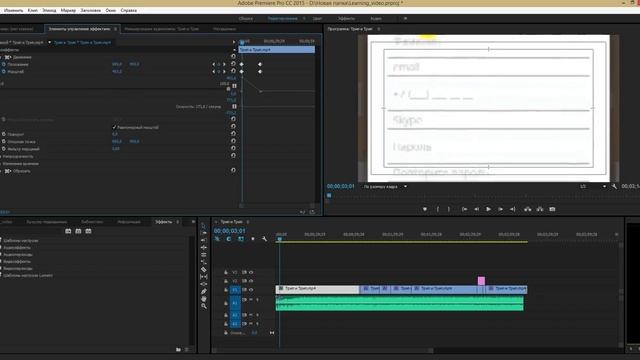
Task: Open the timeline sequence panel menu
Action: (248, 222)
